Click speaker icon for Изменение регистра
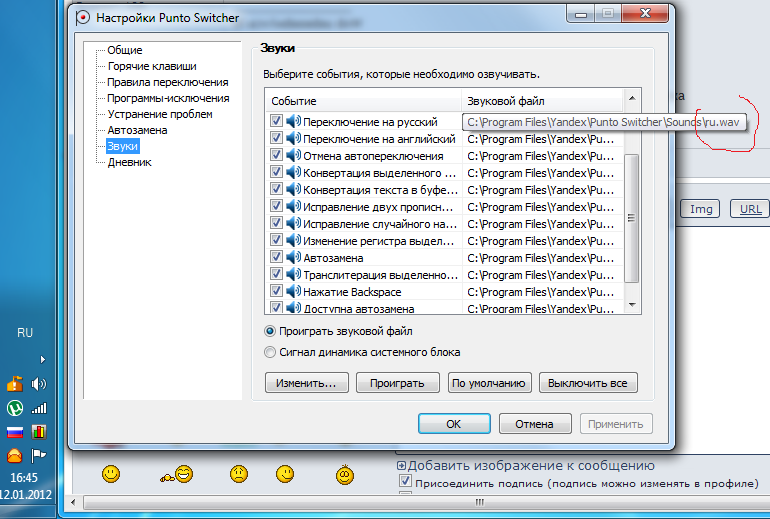770x519 pixels. (x=293, y=240)
